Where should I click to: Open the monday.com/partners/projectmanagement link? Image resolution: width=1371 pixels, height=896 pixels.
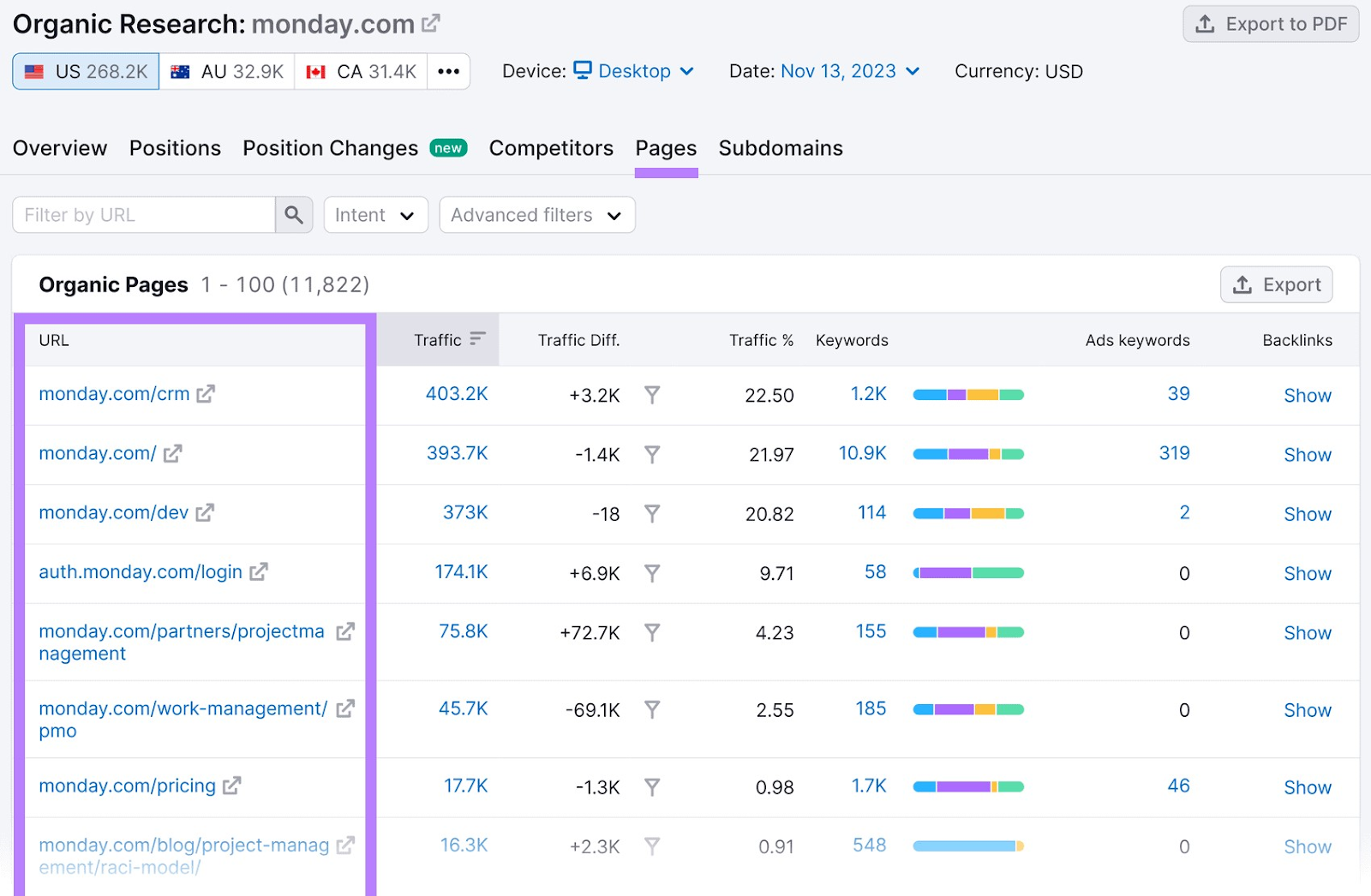coord(182,642)
